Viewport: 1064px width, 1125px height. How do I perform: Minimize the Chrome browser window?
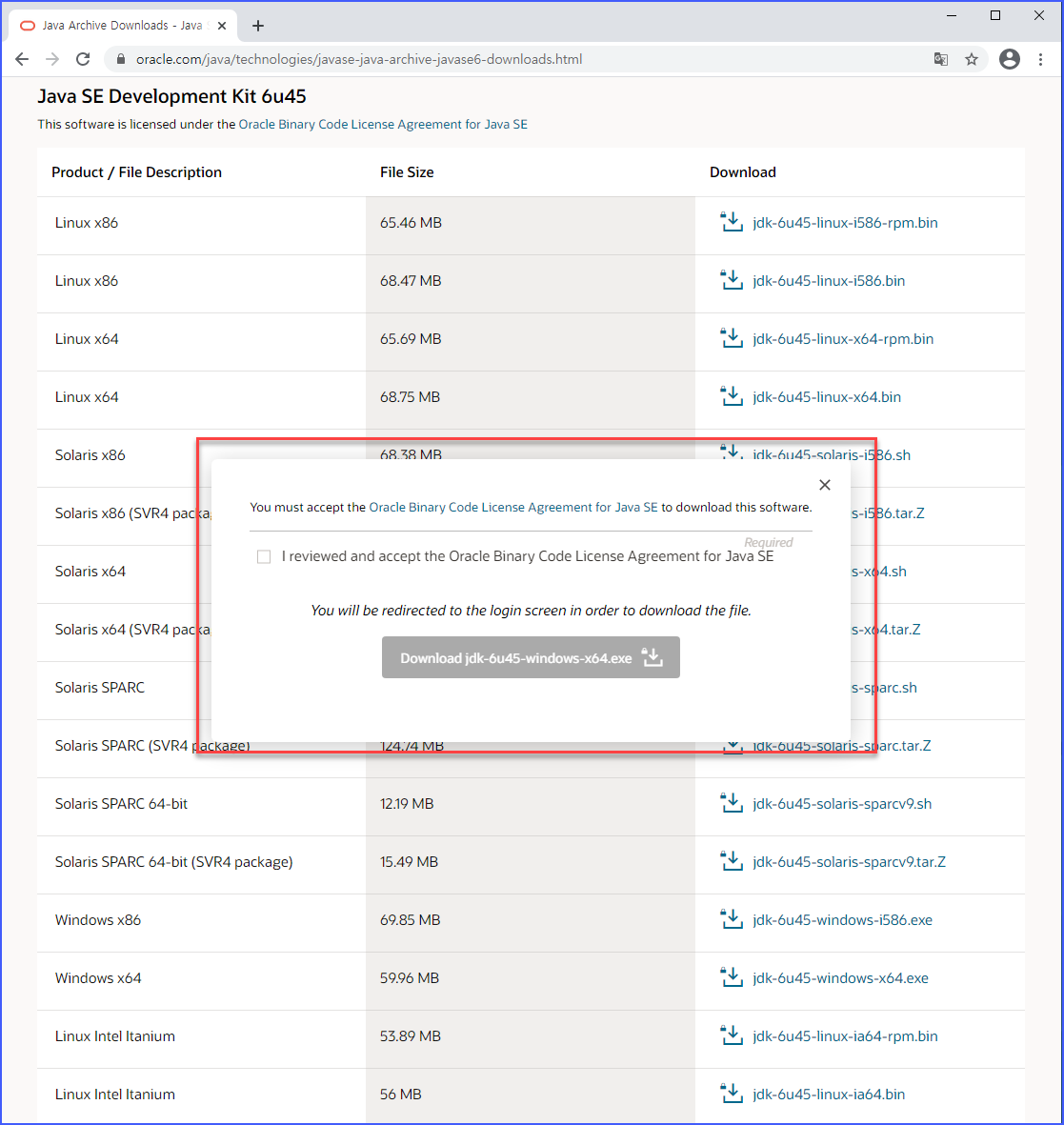click(952, 15)
